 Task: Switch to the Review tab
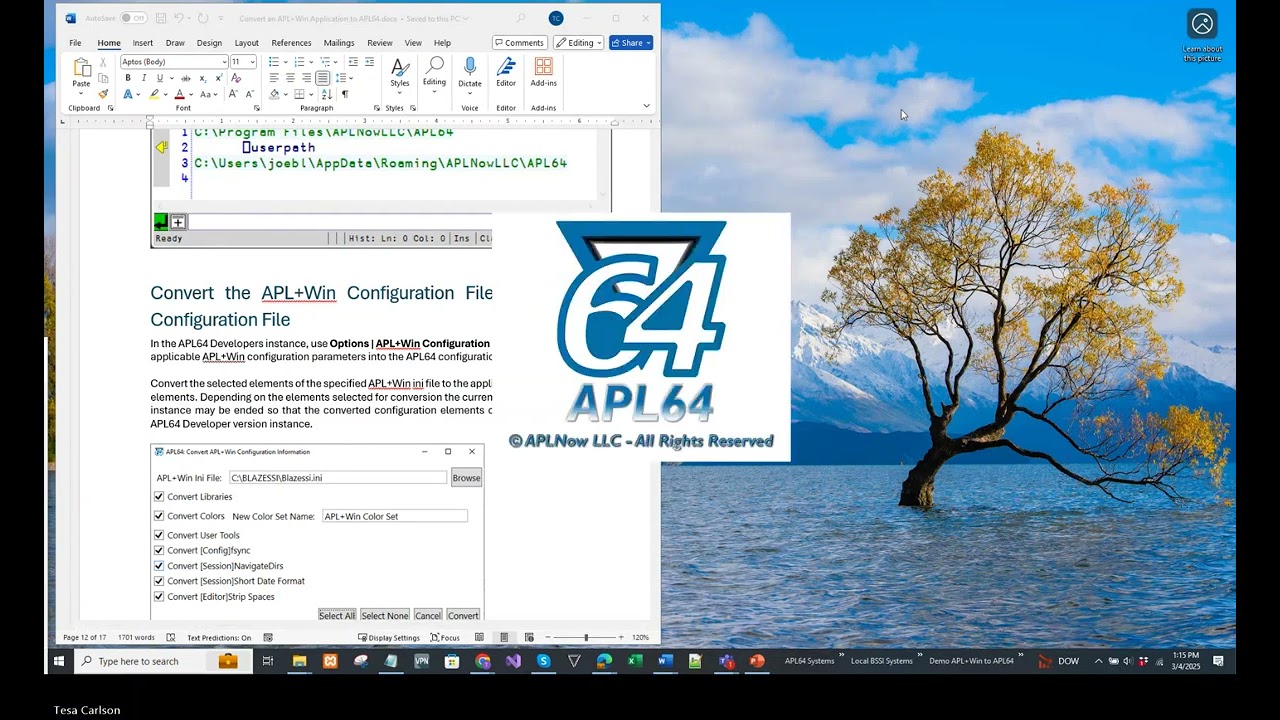pos(379,43)
